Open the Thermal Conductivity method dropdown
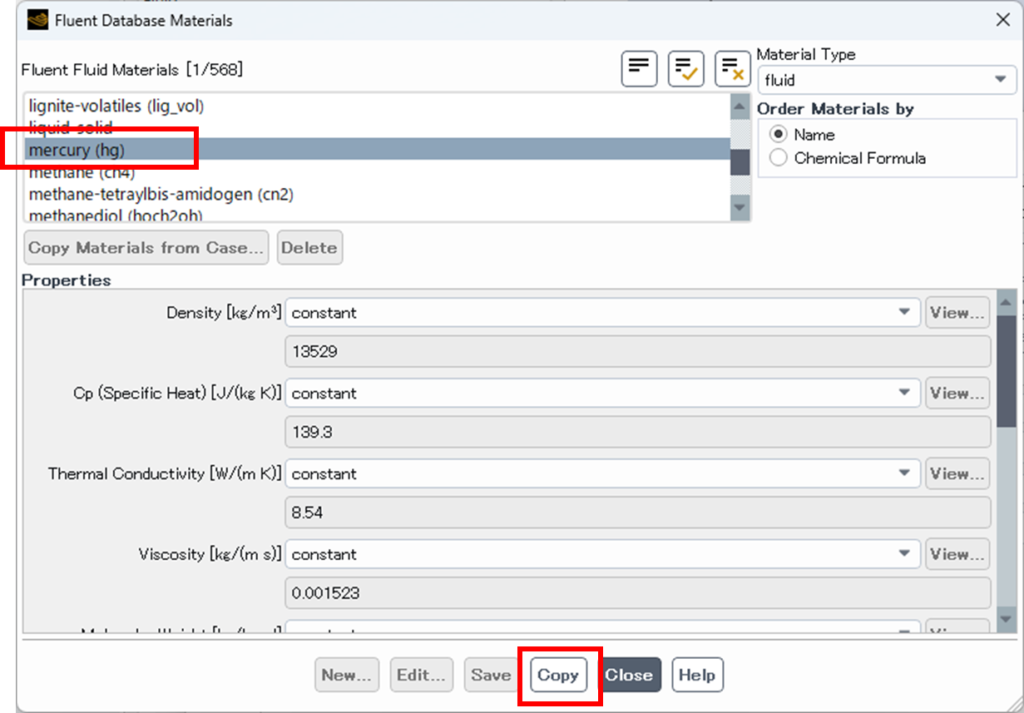The width and height of the screenshot is (1024, 713). coord(603,473)
